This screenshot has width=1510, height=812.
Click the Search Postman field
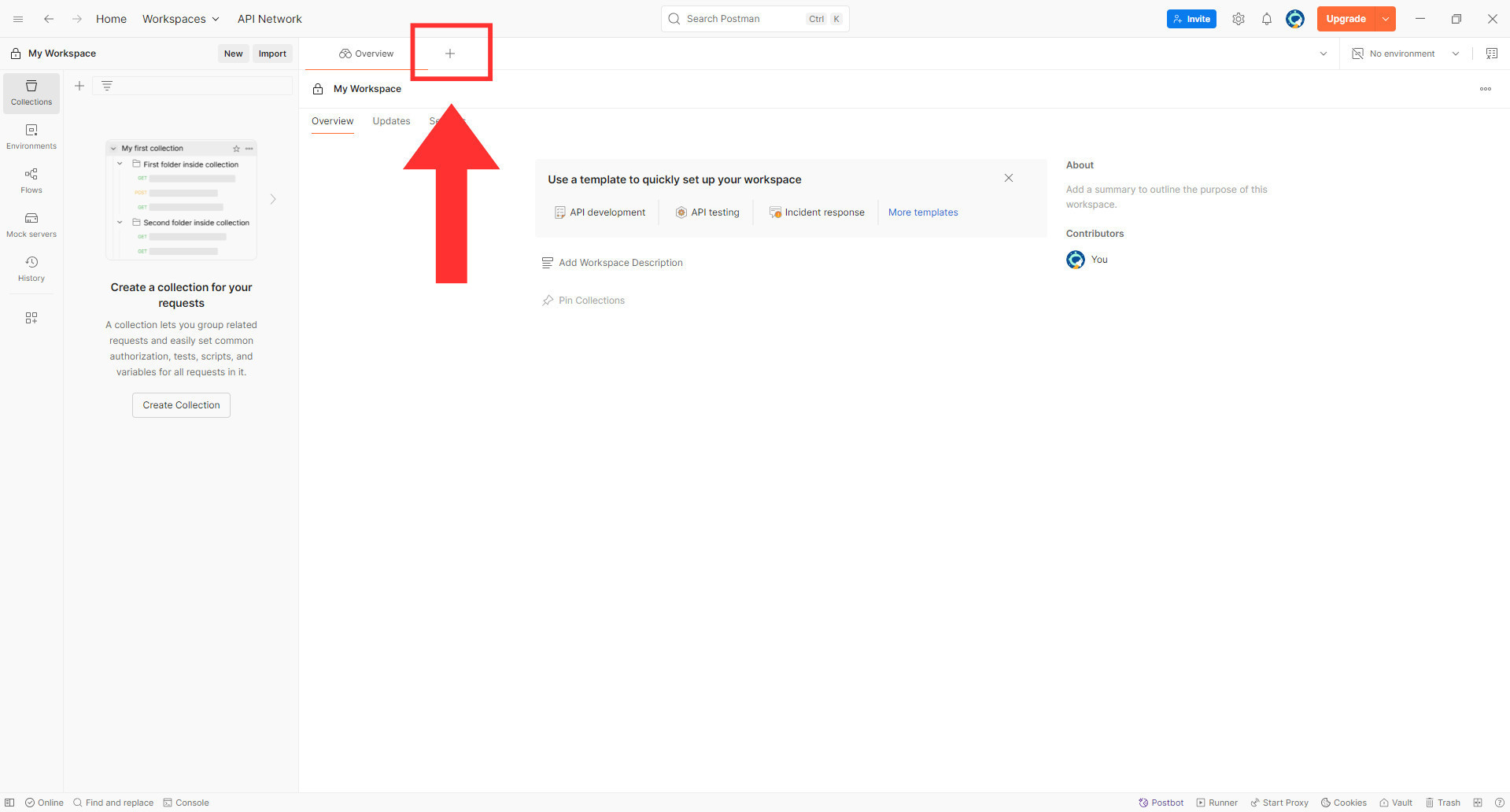[755, 19]
